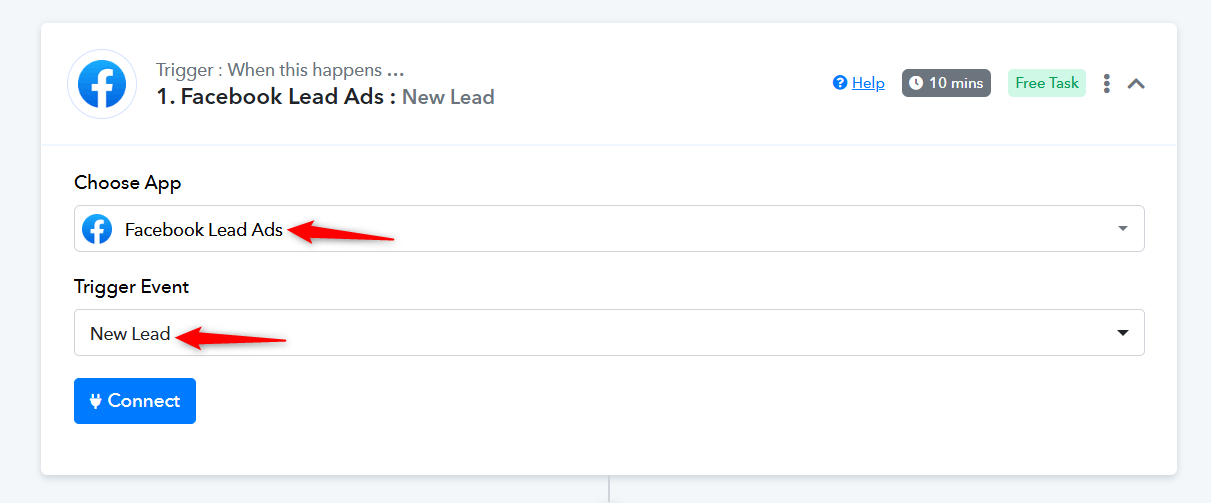
Task: Click the Trigger Event label
Action: click(132, 287)
